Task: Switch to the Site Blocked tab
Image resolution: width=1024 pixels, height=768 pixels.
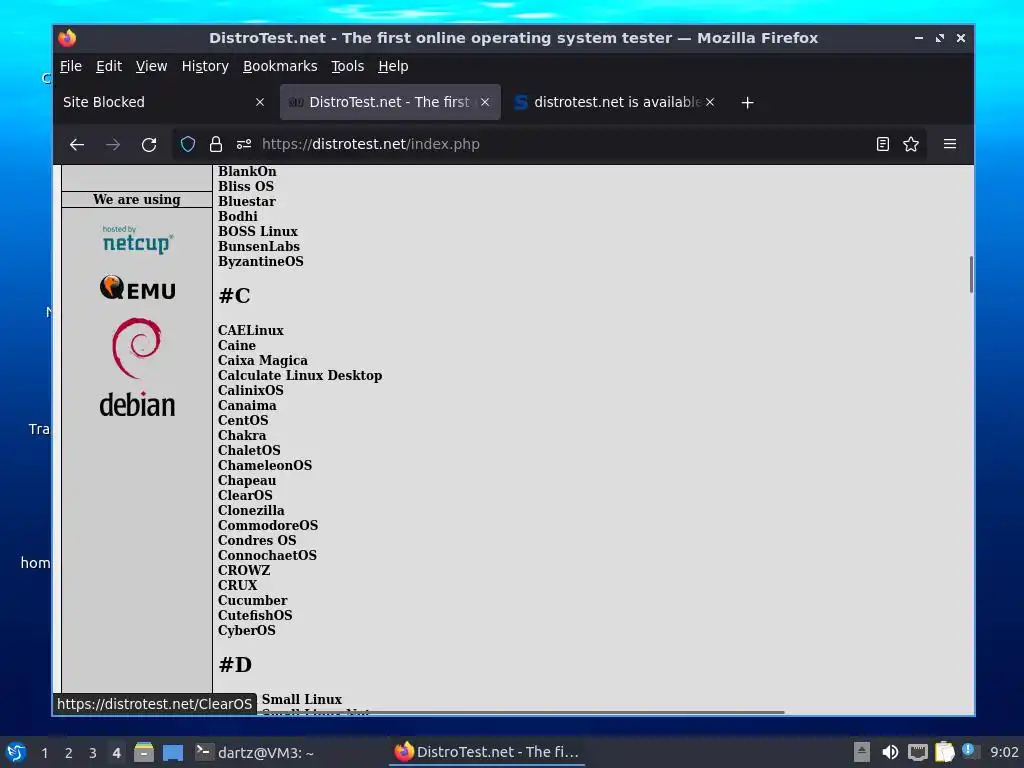Action: (165, 102)
